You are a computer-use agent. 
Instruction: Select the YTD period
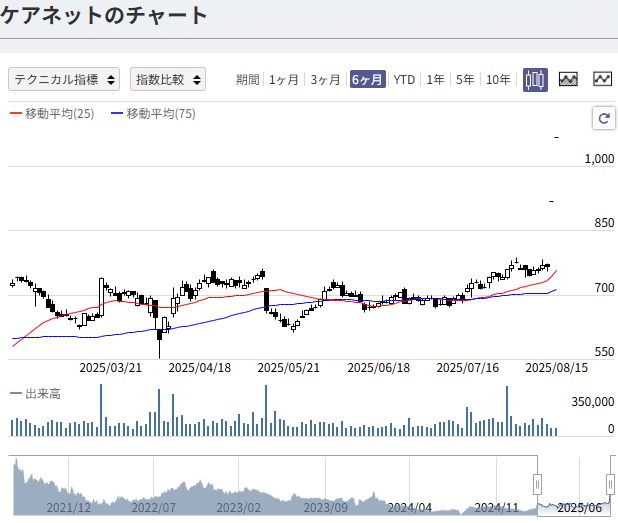coord(404,80)
